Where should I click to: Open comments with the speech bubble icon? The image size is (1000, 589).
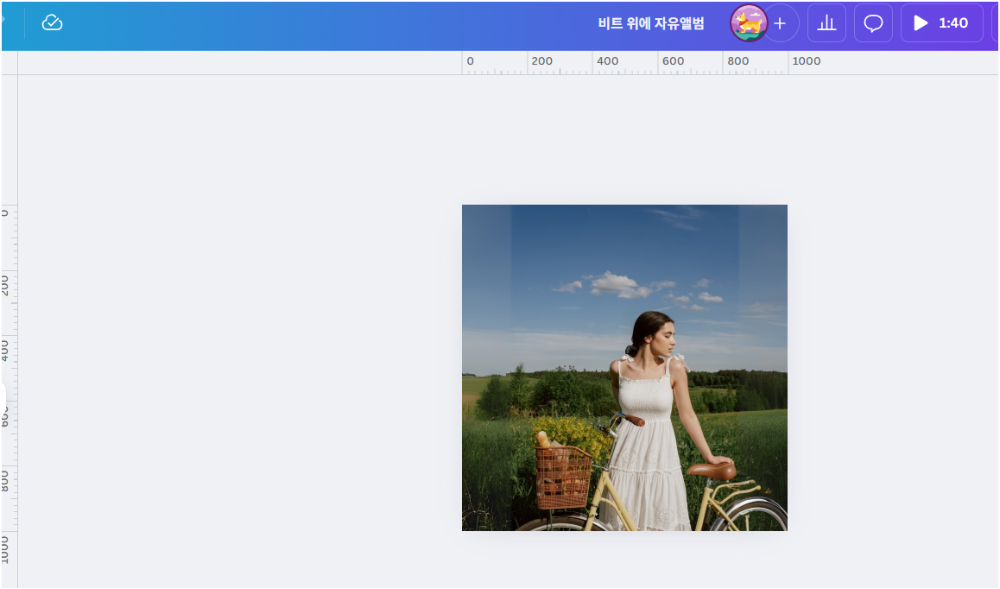tap(873, 22)
